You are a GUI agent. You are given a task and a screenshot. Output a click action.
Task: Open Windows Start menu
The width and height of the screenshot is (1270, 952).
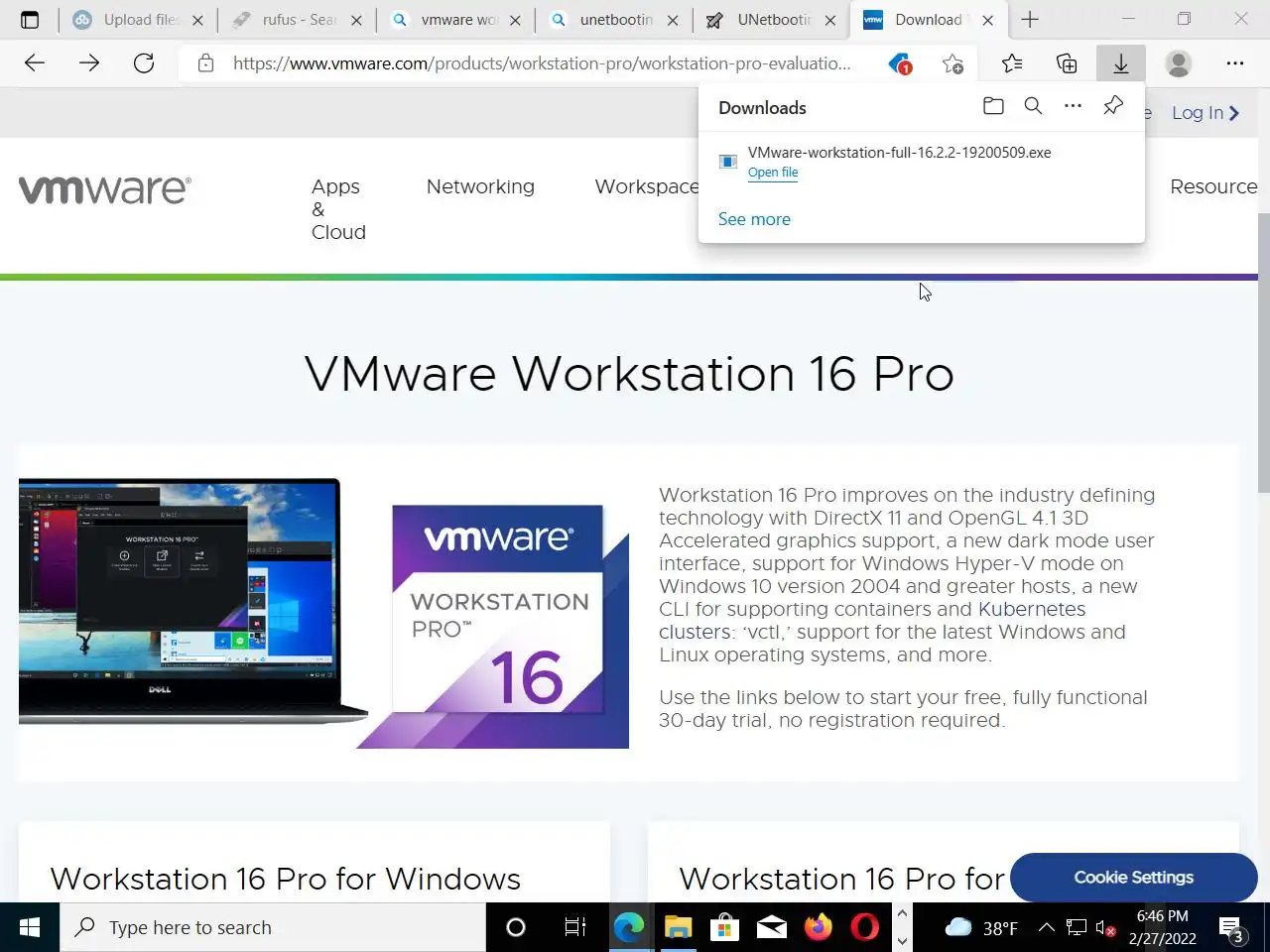pos(30,927)
